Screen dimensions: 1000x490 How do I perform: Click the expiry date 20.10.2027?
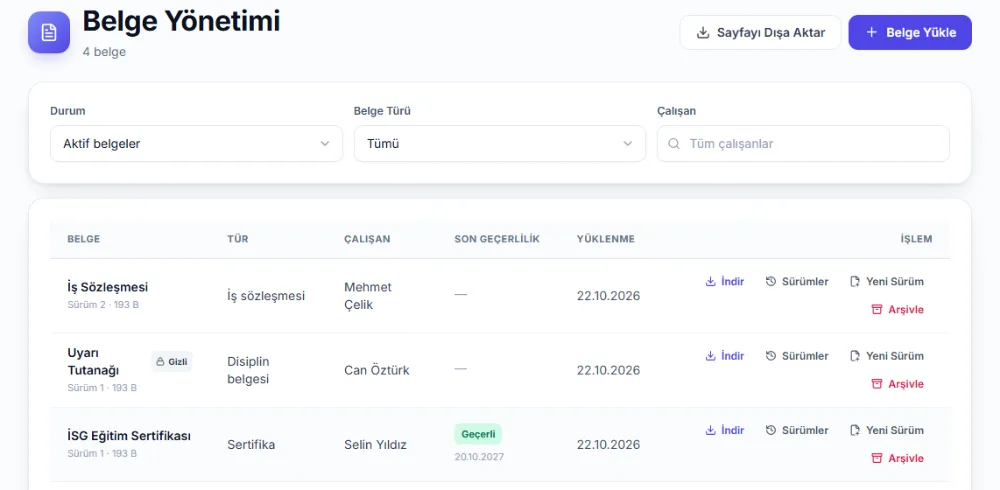[x=479, y=457]
